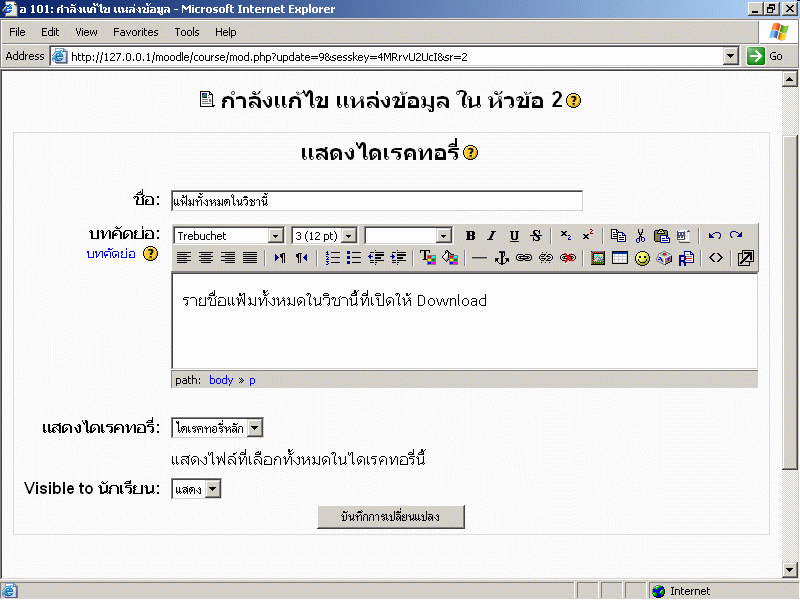Viewport: 800px width, 600px height.
Task: Toggle the enlarge editor button
Action: (745, 258)
